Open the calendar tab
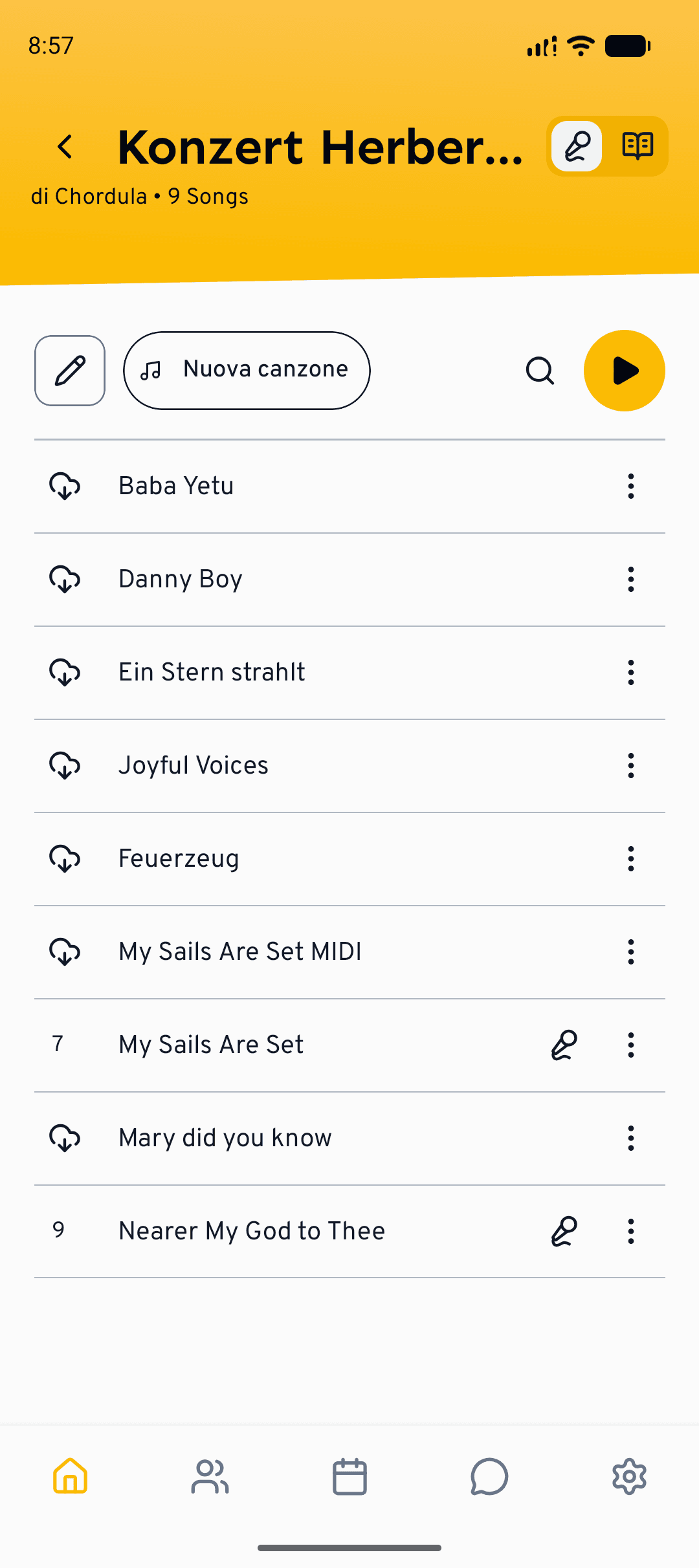699x1568 pixels. point(349,1476)
